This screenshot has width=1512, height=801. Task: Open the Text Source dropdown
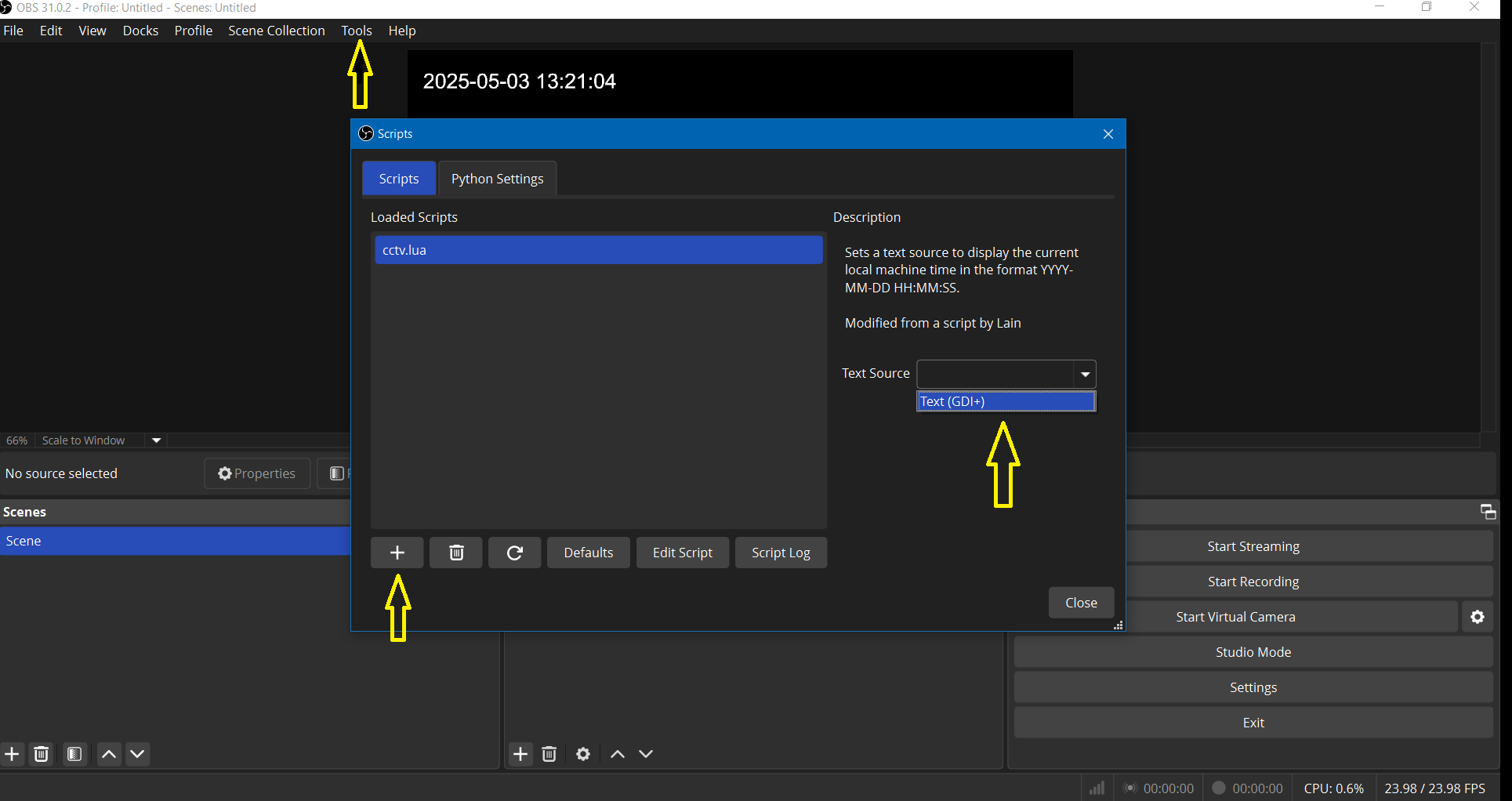click(1006, 374)
